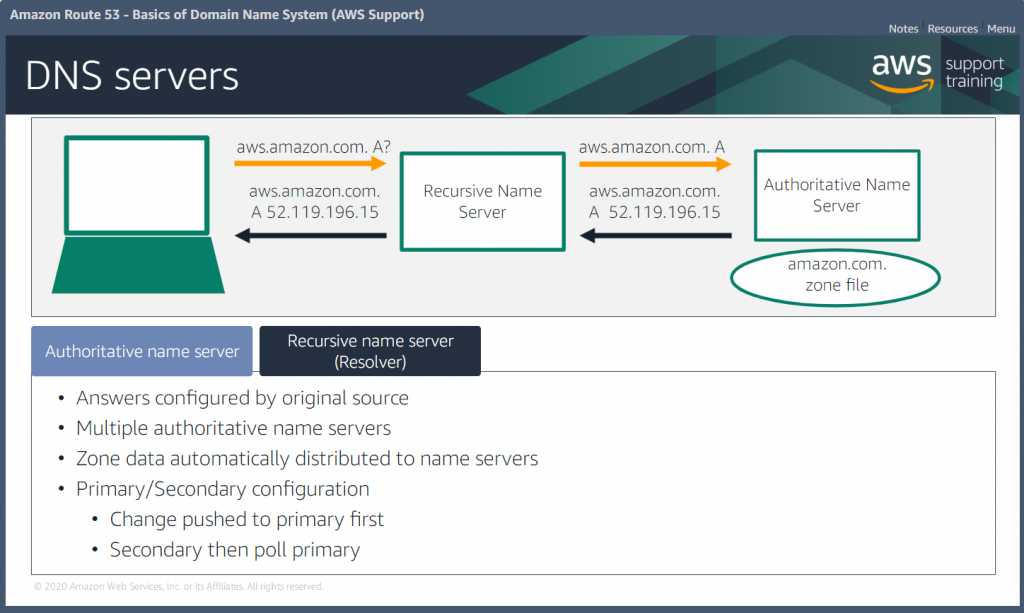The width and height of the screenshot is (1024, 613).
Task: Open the Recursive name server (Resolver) tab
Action: click(x=370, y=350)
